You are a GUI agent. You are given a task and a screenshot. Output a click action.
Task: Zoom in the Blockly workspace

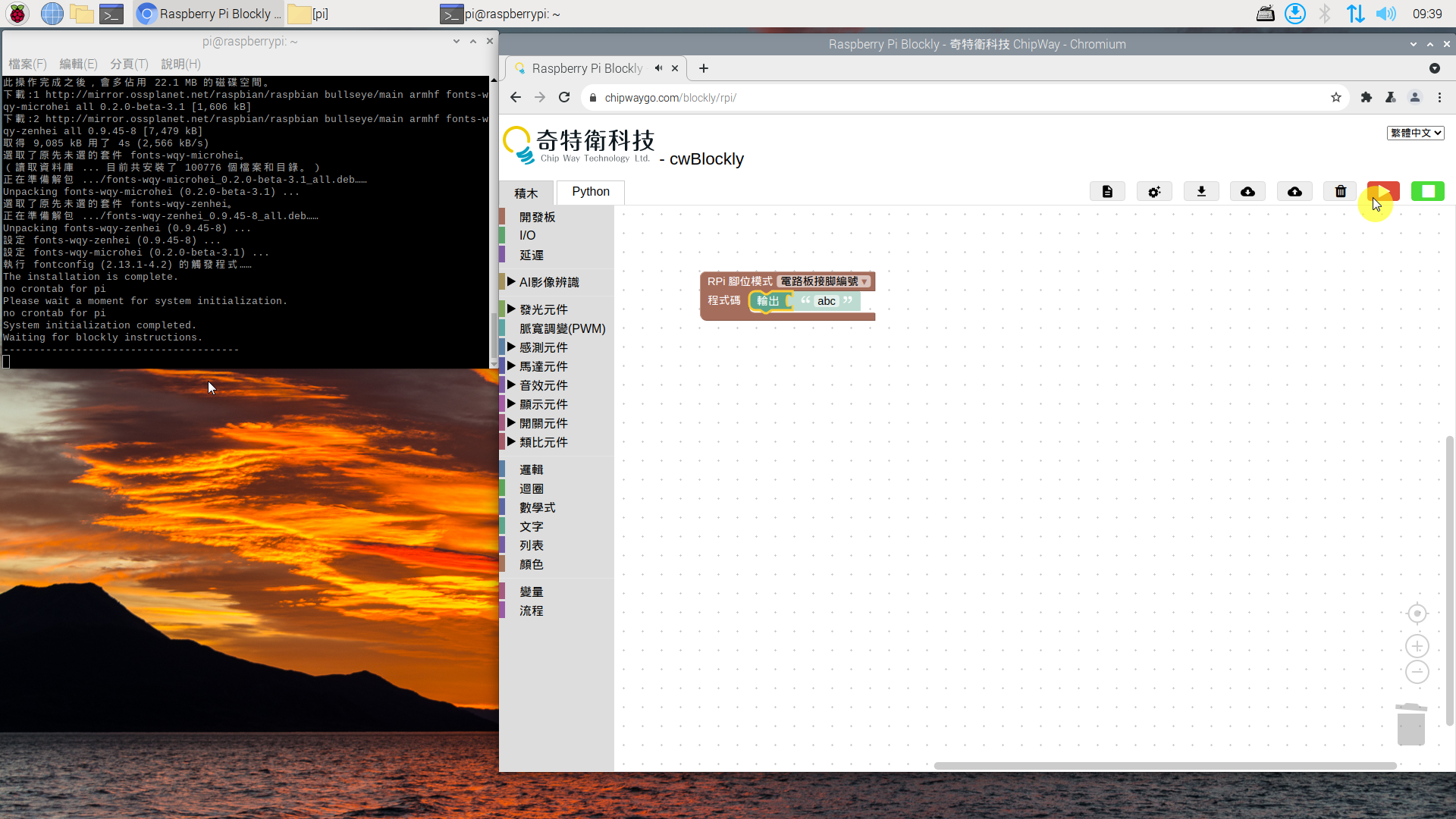(1417, 646)
